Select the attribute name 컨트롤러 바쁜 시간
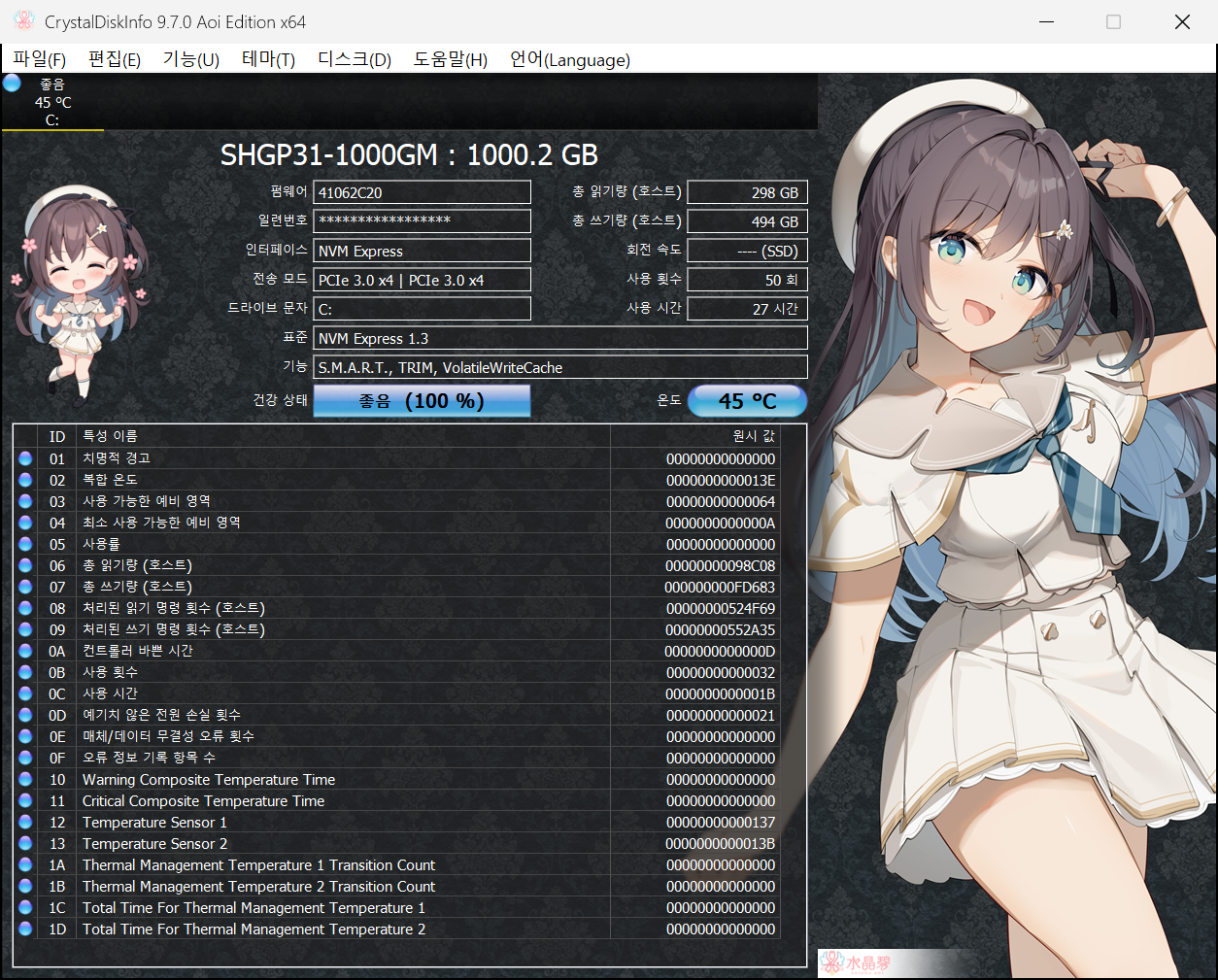The height and width of the screenshot is (980, 1218). click(x=138, y=651)
